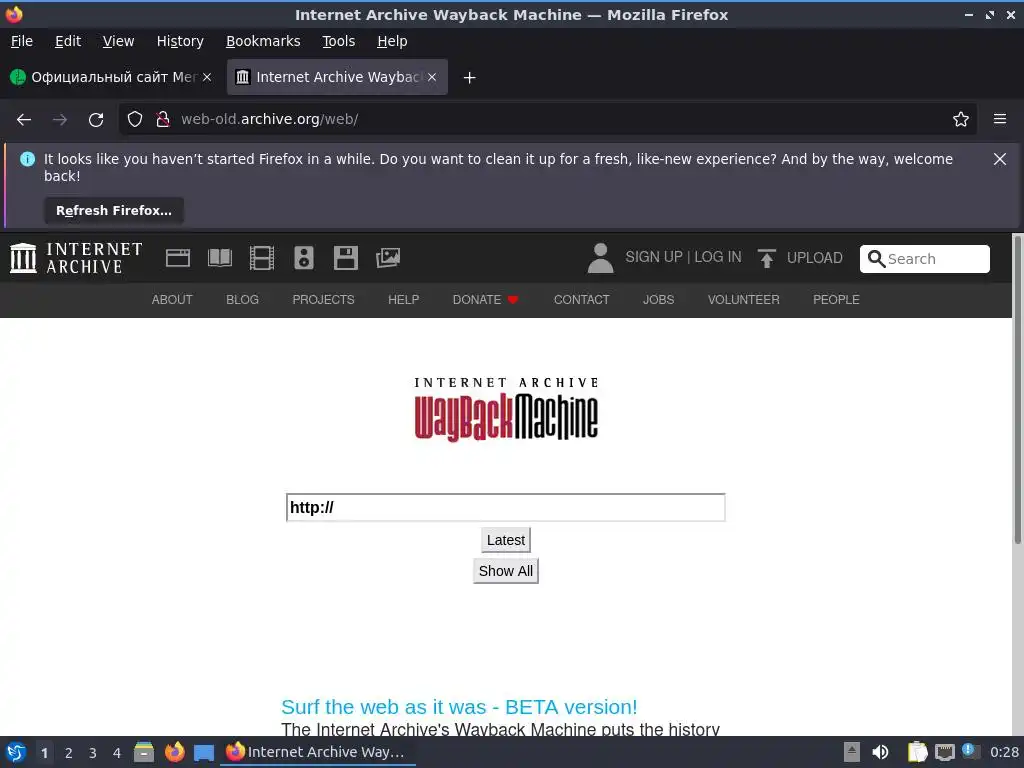Viewport: 1024px width, 768px height.
Task: Open the History menu
Action: tap(180, 41)
